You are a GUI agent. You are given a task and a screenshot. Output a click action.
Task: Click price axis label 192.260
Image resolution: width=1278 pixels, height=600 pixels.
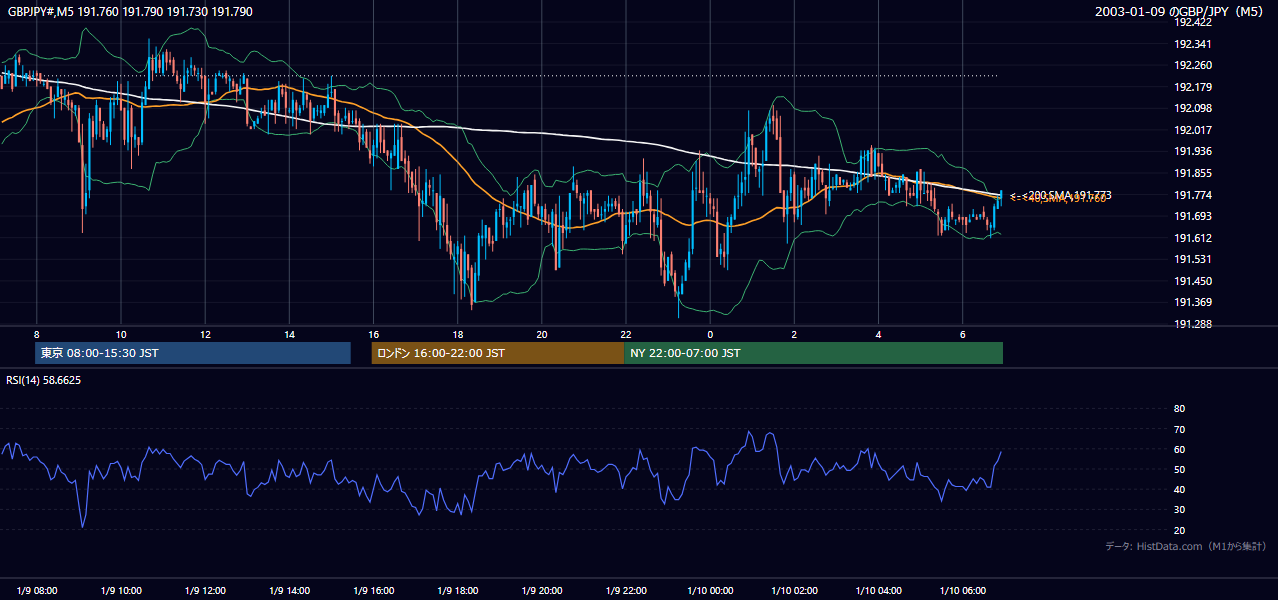pyautogui.click(x=1192, y=65)
